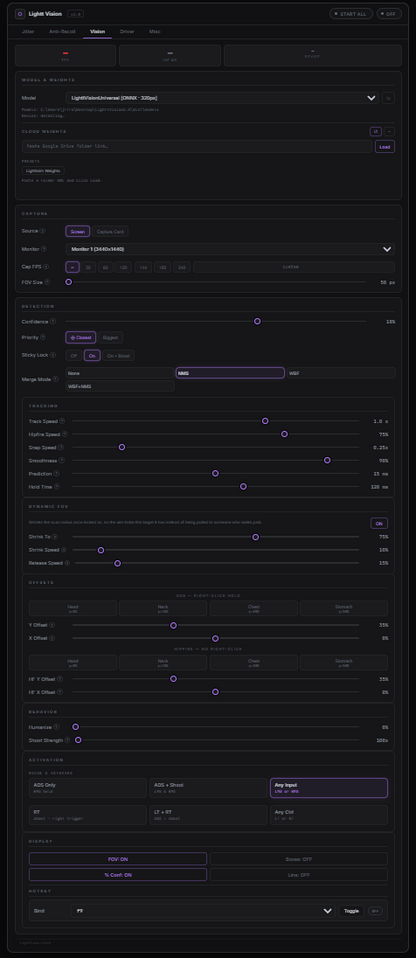
Task: Click the purple icon button in the Cloud Weights header
Action: point(375,131)
